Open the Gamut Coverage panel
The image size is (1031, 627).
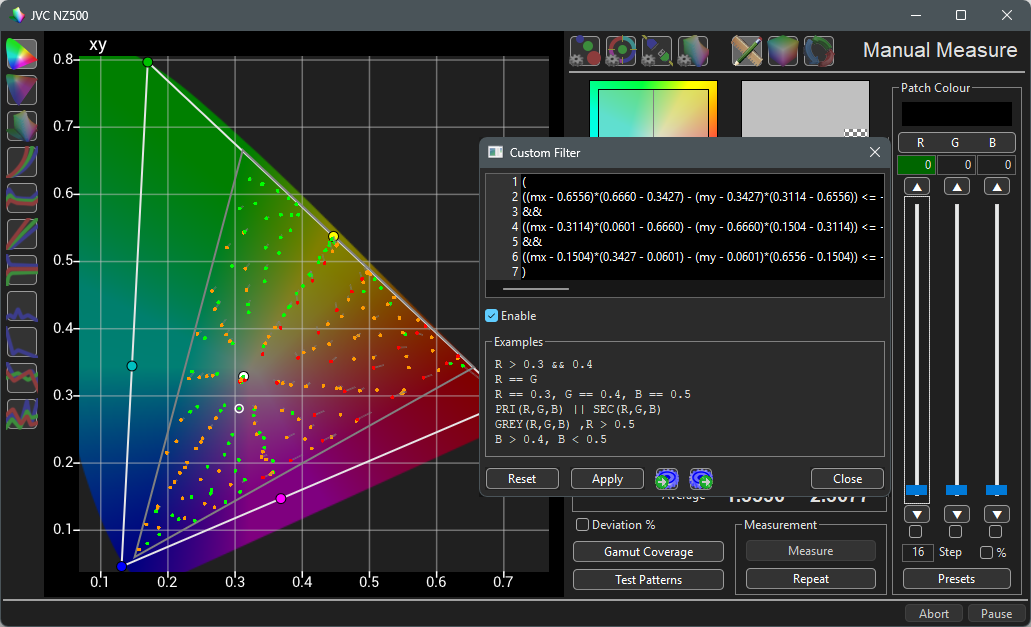tap(648, 552)
